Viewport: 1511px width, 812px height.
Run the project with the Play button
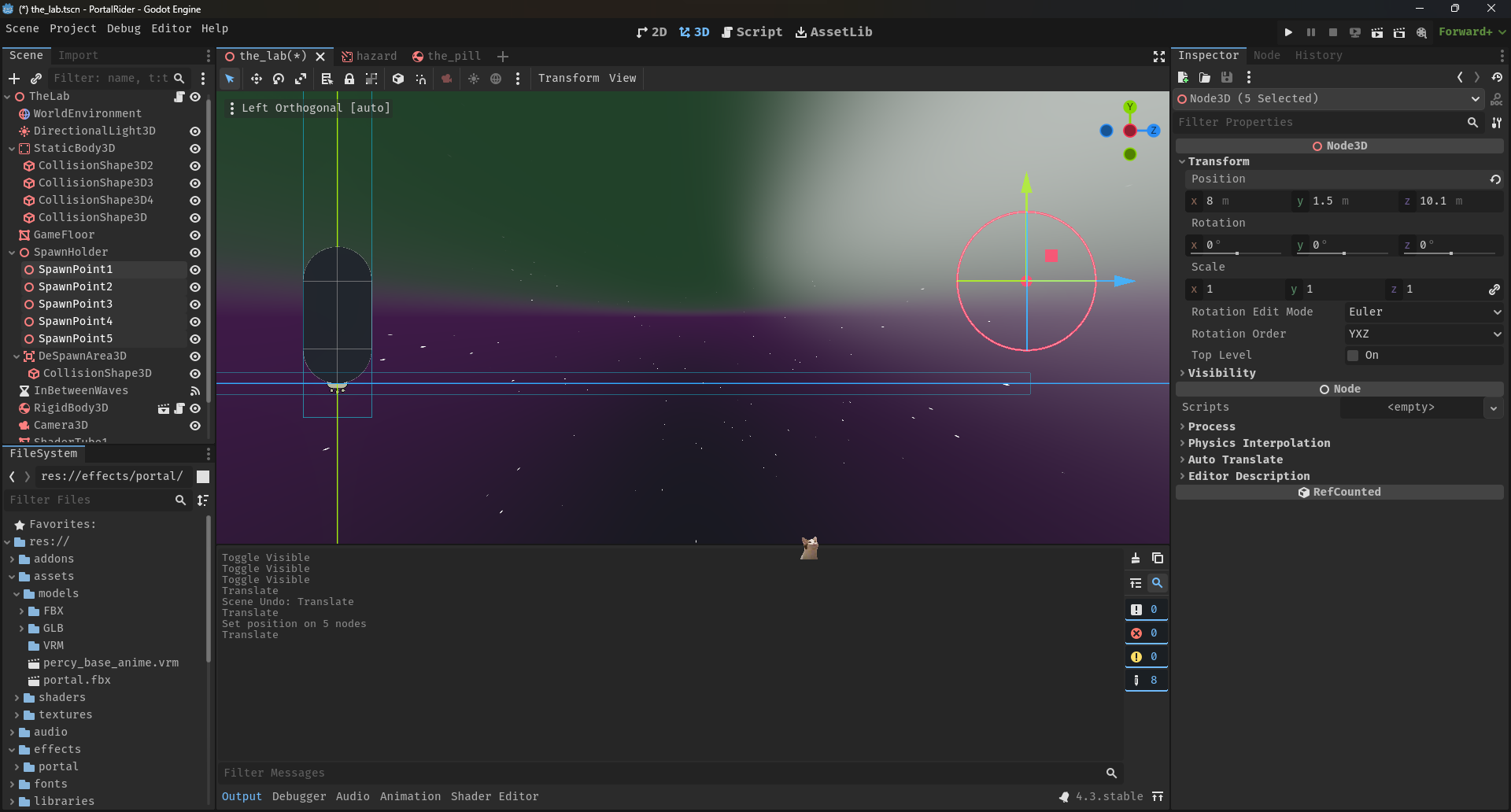[1288, 32]
